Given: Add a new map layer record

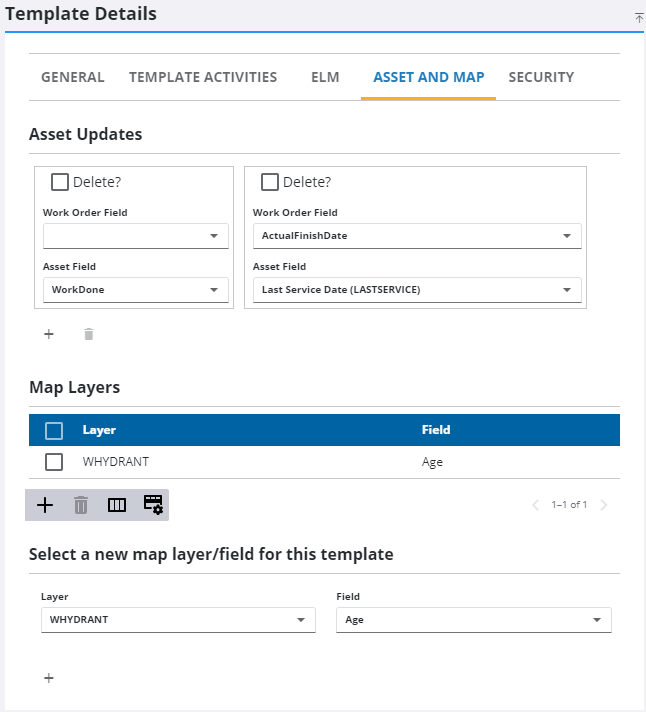Looking at the screenshot, I should [x=45, y=505].
